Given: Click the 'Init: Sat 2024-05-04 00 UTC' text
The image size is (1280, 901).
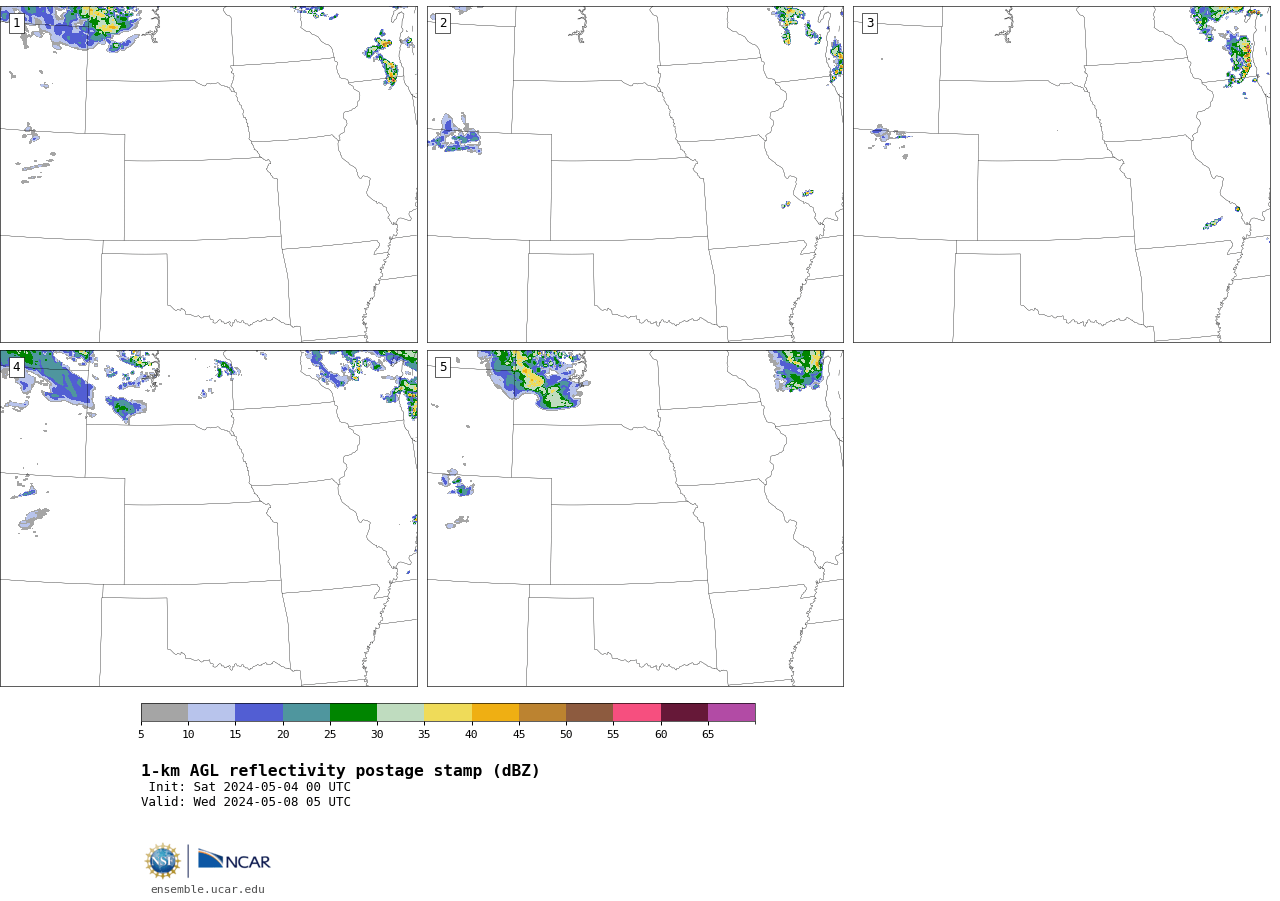Looking at the screenshot, I should 250,787.
